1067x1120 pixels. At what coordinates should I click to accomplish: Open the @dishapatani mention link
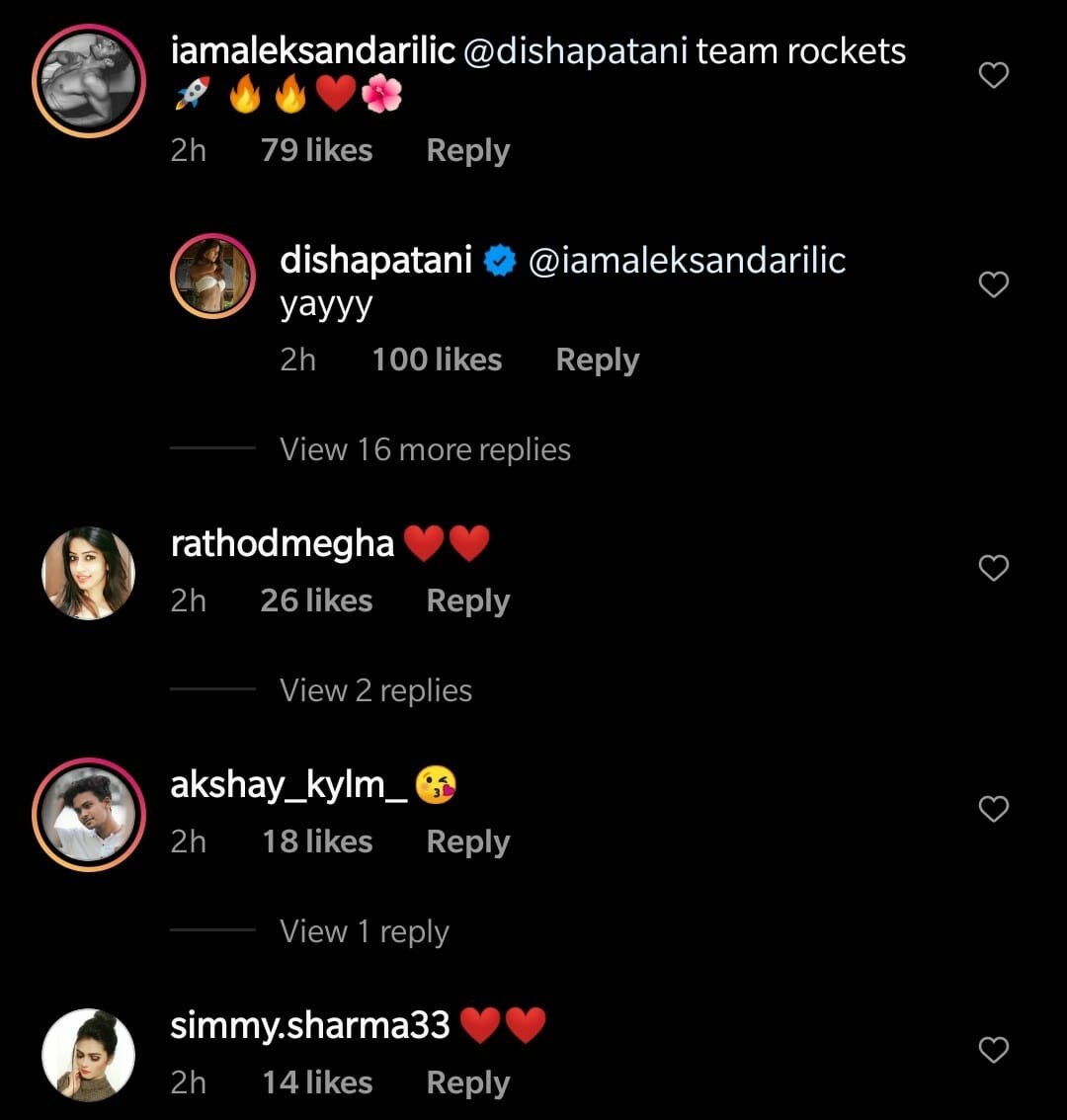[x=575, y=51]
